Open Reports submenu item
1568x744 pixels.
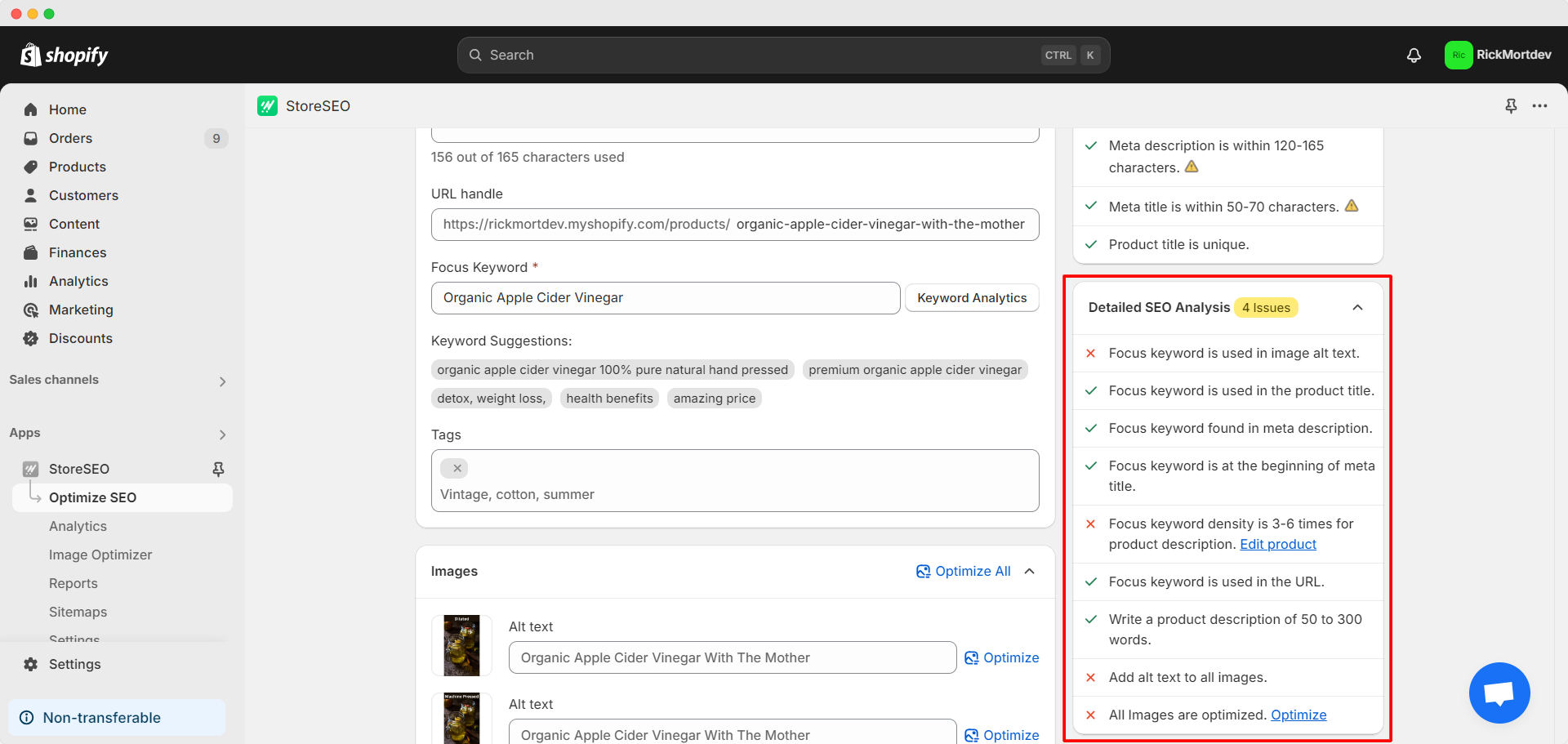coord(73,583)
